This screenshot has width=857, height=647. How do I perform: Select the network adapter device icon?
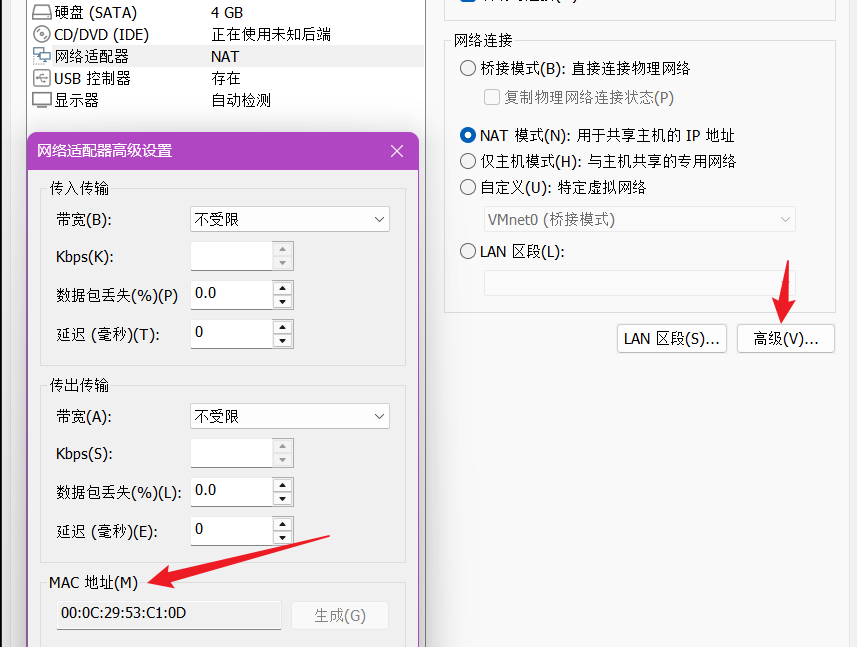point(42,56)
